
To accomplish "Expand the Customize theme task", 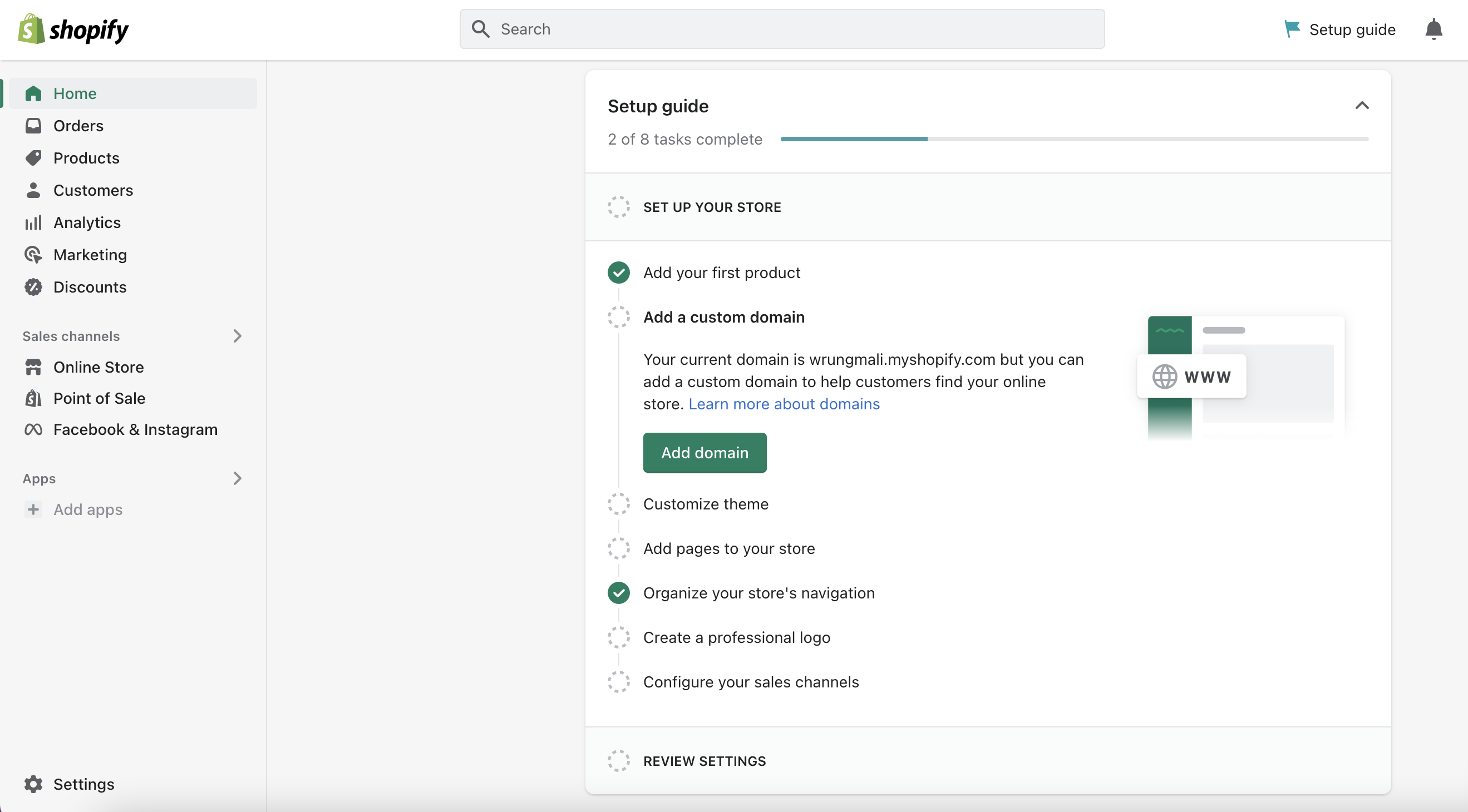I will [x=706, y=504].
